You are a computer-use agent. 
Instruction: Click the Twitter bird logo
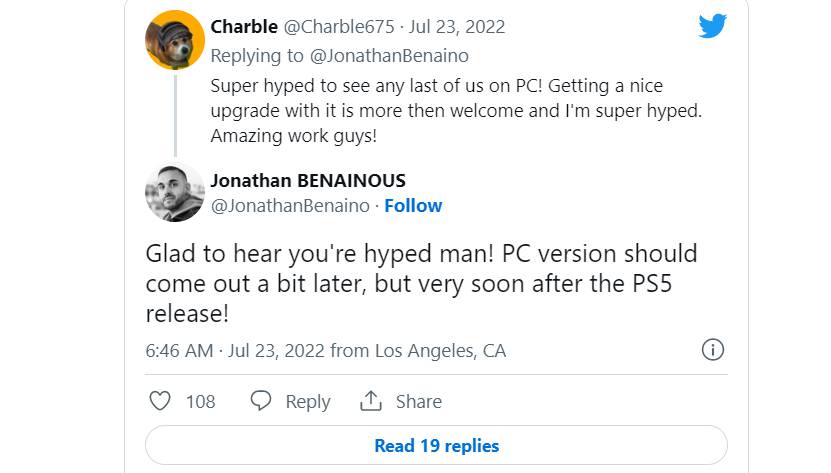pos(712,27)
